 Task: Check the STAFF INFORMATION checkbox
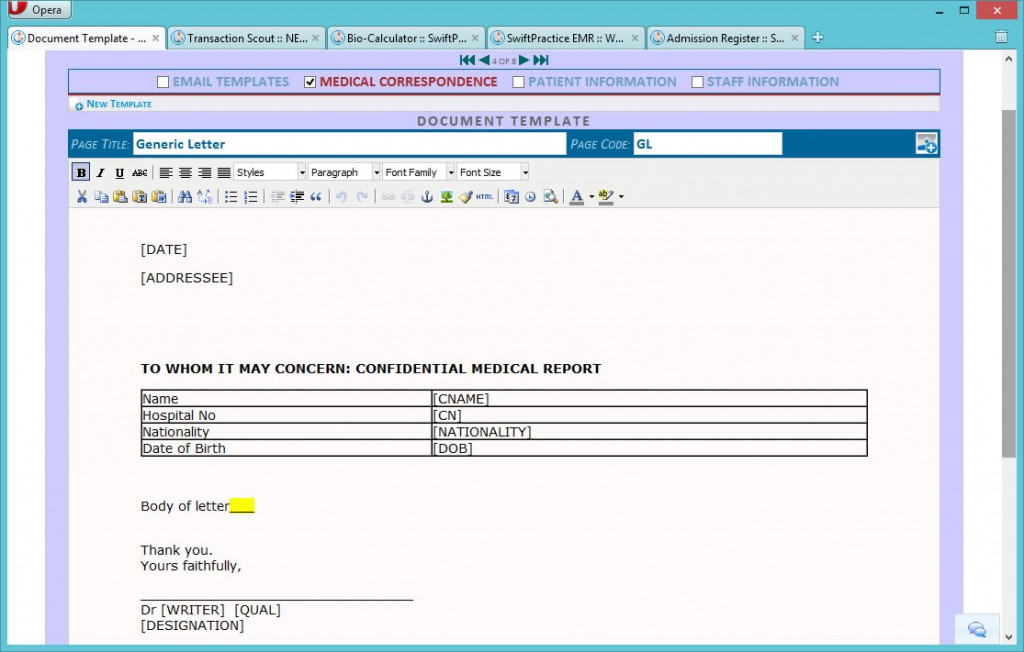699,82
